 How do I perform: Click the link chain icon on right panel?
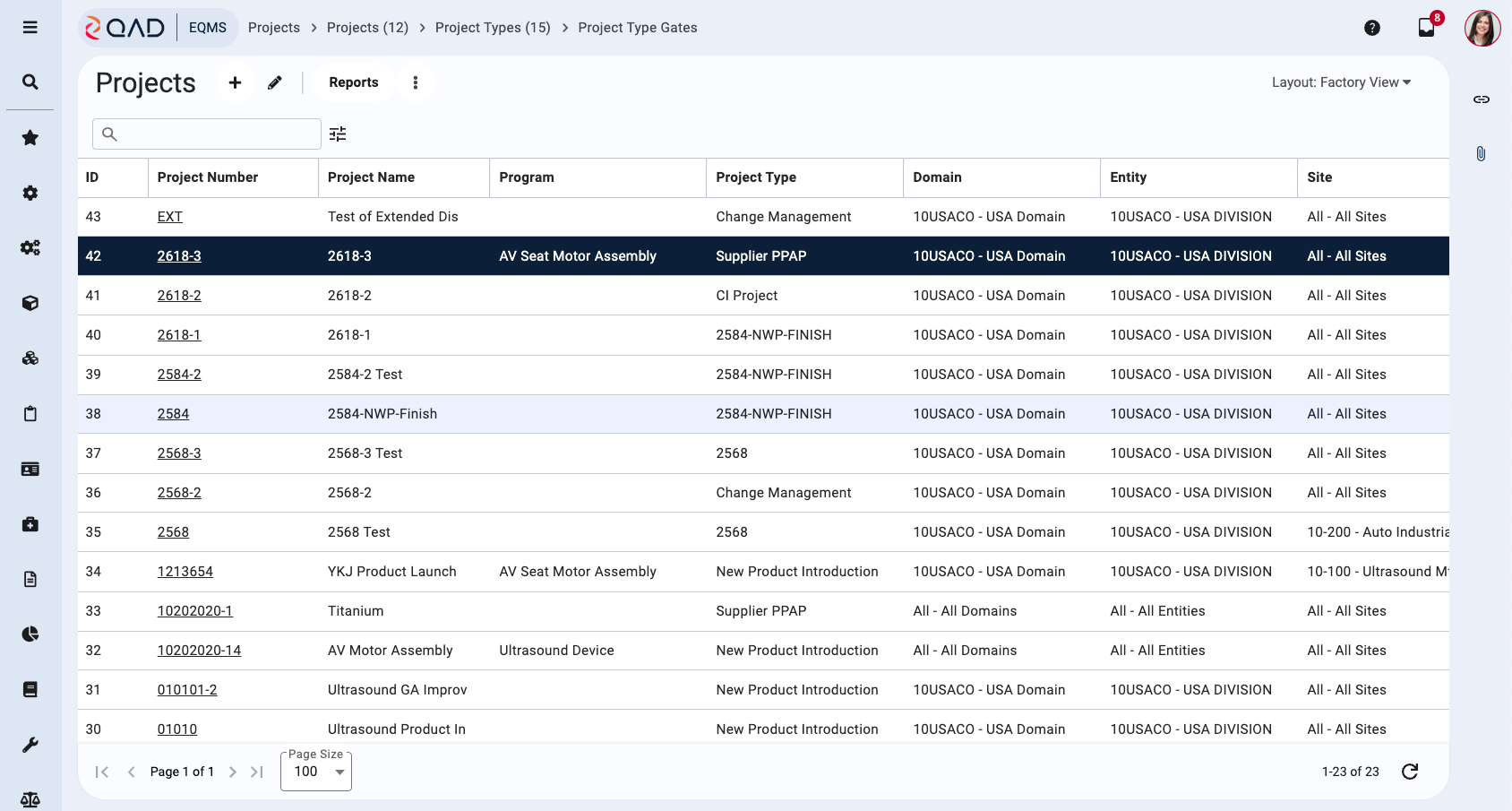[1481, 99]
